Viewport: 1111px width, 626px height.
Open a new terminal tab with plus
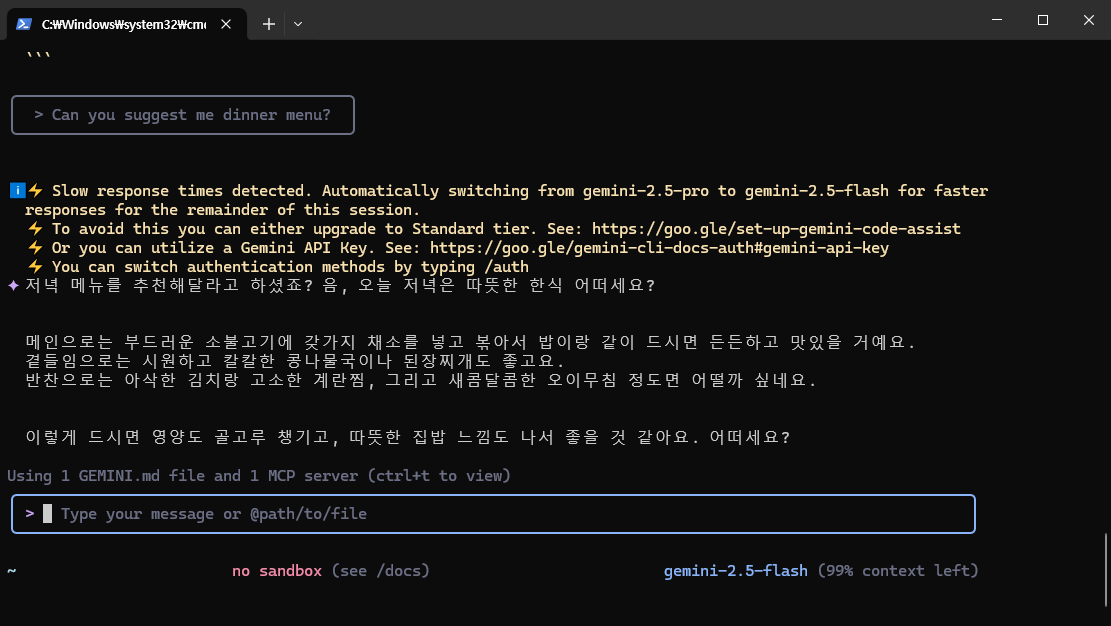click(x=269, y=24)
